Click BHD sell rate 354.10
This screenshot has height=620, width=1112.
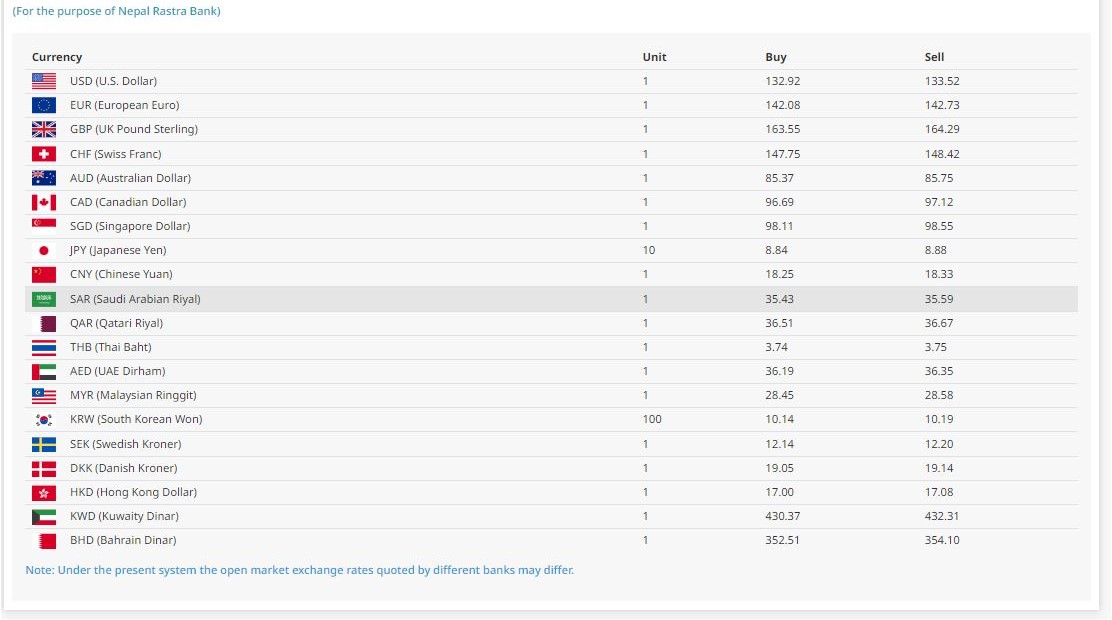[942, 541]
